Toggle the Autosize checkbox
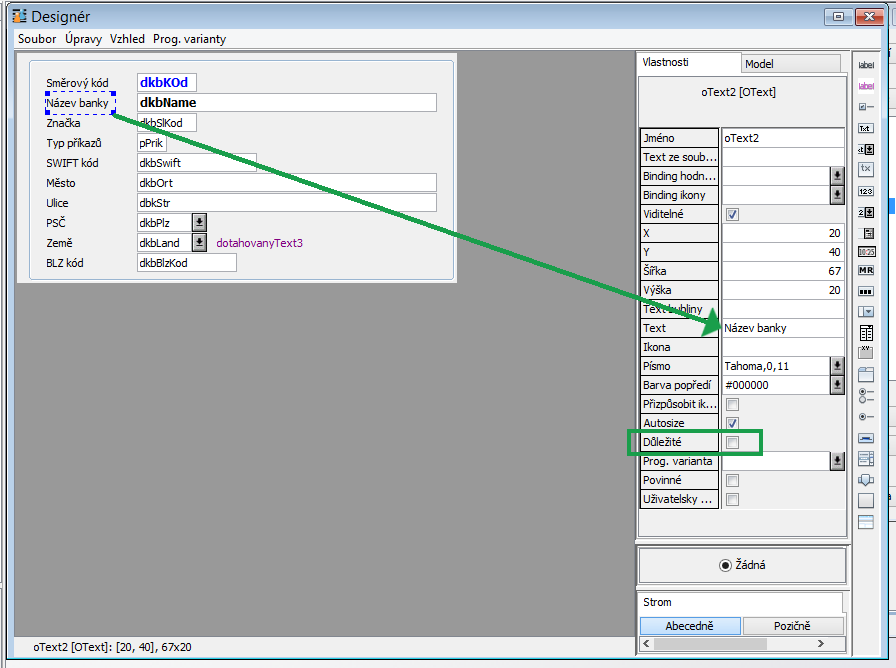The image size is (896, 668). point(732,423)
